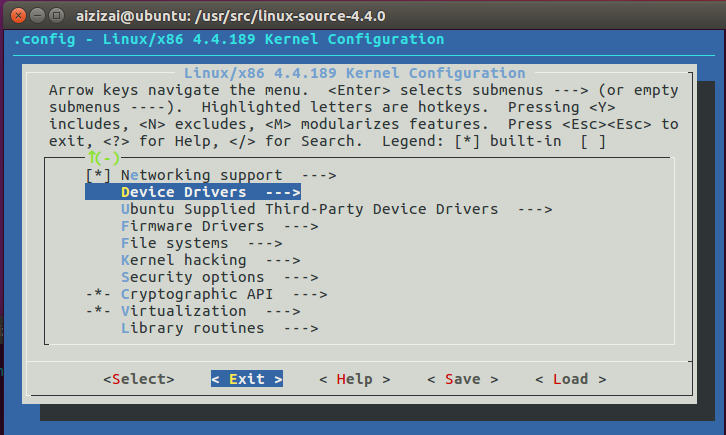Activate the < Exit > button
The width and height of the screenshot is (726, 435).
coord(247,379)
